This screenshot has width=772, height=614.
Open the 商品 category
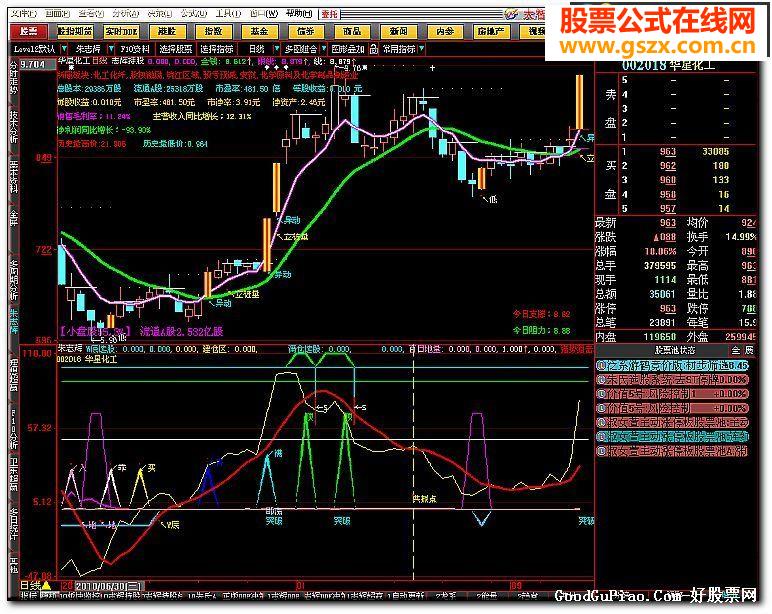(352, 32)
